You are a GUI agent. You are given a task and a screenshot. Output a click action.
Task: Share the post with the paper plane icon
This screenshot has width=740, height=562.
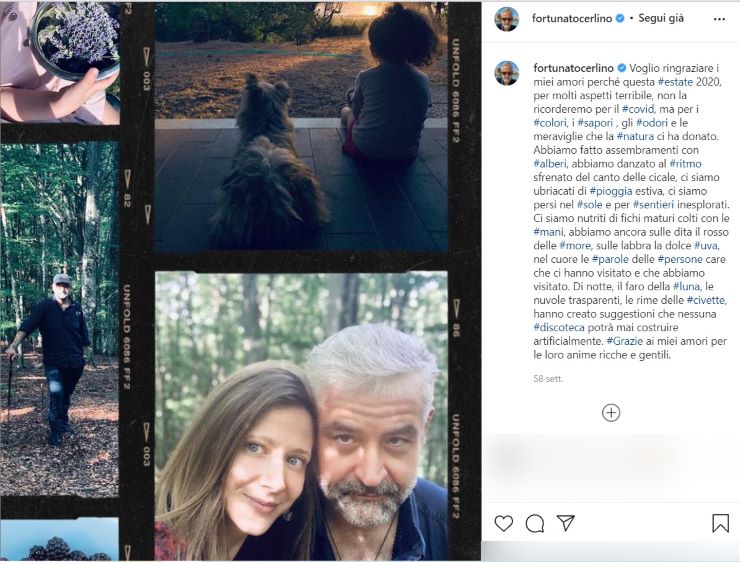[x=566, y=523]
